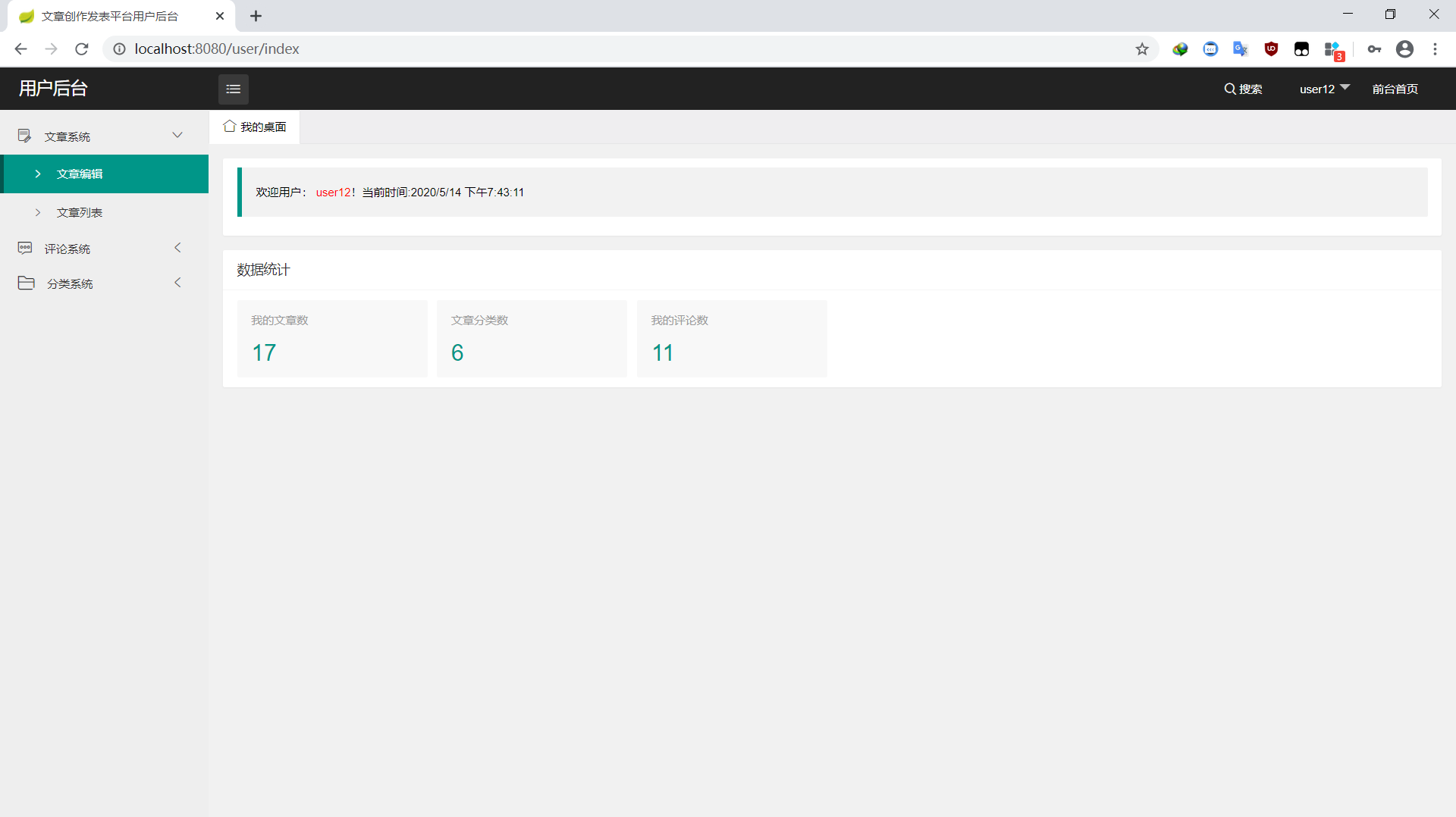Select 文章列表 in the sidebar
This screenshot has height=817, width=1456.
coord(105,212)
